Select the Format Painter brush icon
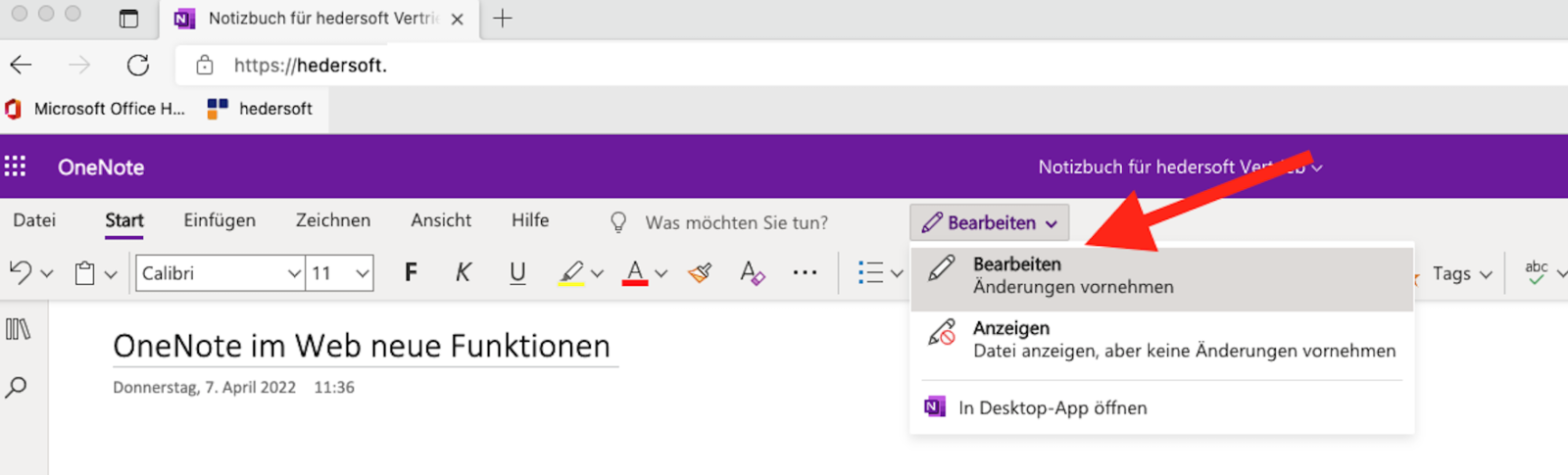 700,272
